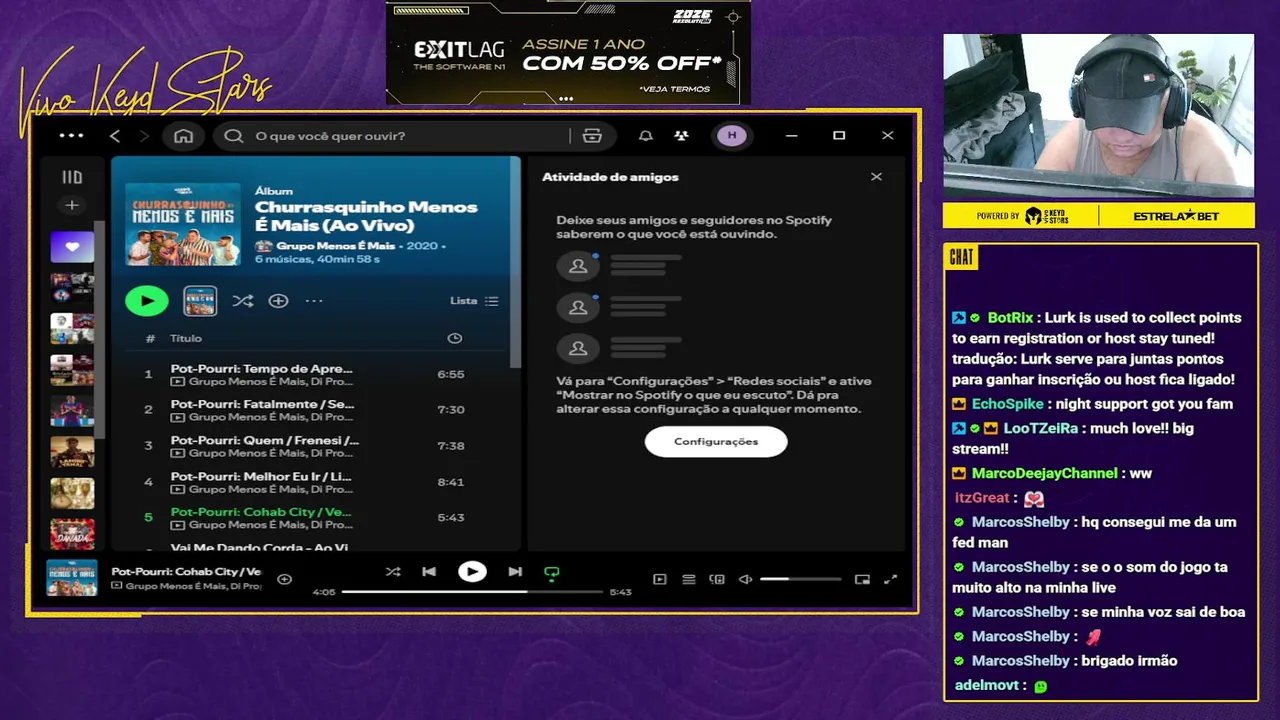Add current song to Liked Songs plus icon

284,579
